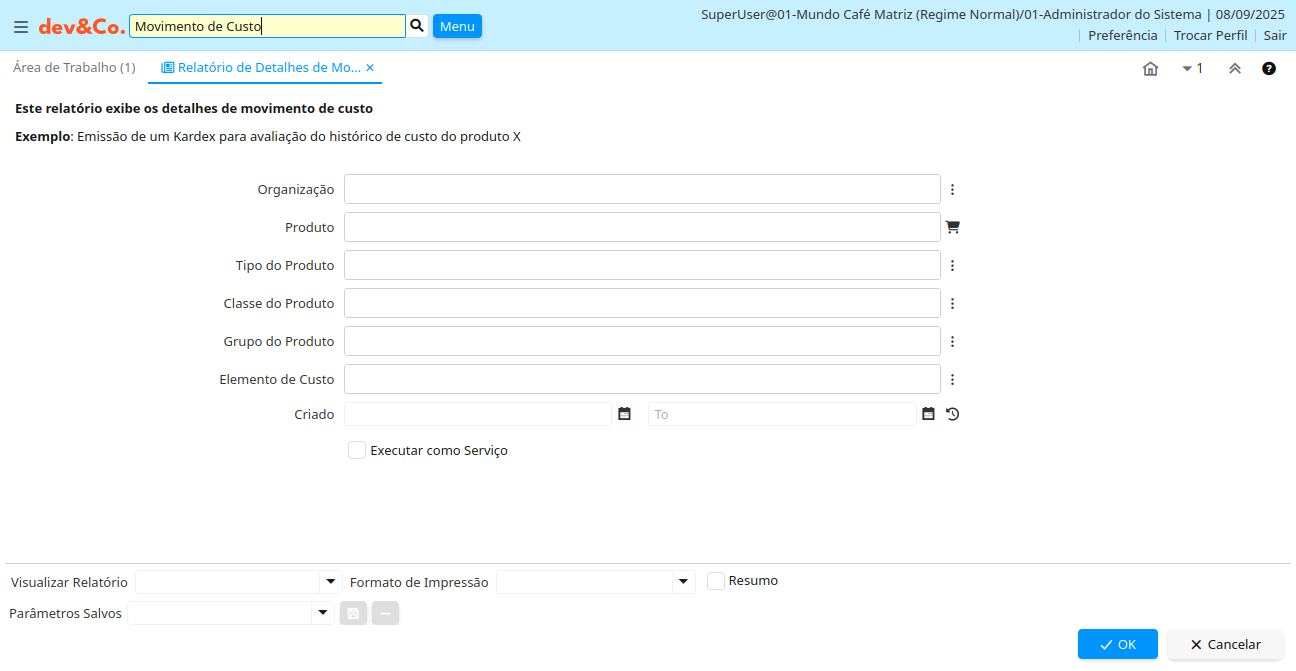Viewport: 1296px width, 671px height.
Task: Enable Executar como Serviço checkbox
Action: click(357, 450)
